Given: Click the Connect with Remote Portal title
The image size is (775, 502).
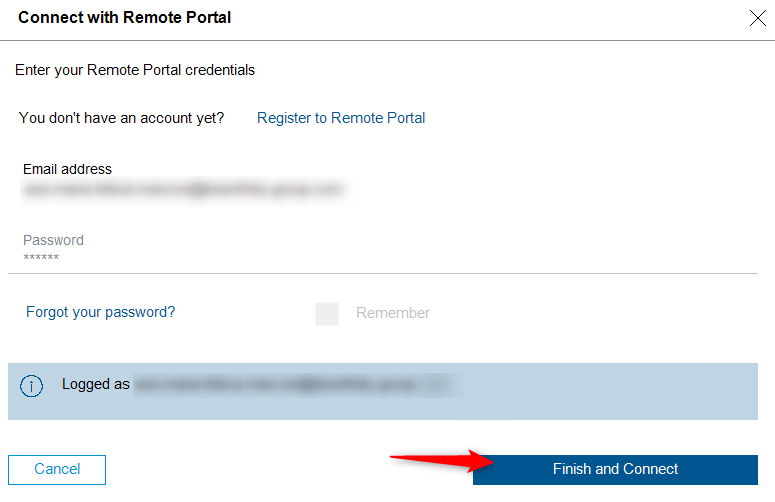Looking at the screenshot, I should tap(125, 18).
